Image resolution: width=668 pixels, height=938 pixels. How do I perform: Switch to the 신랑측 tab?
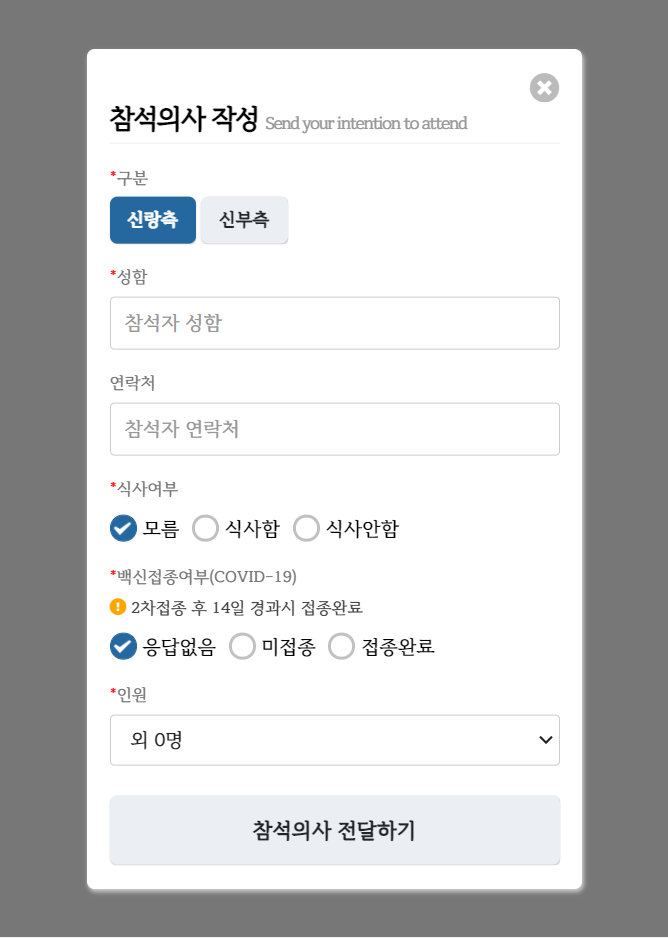[x=152, y=220]
